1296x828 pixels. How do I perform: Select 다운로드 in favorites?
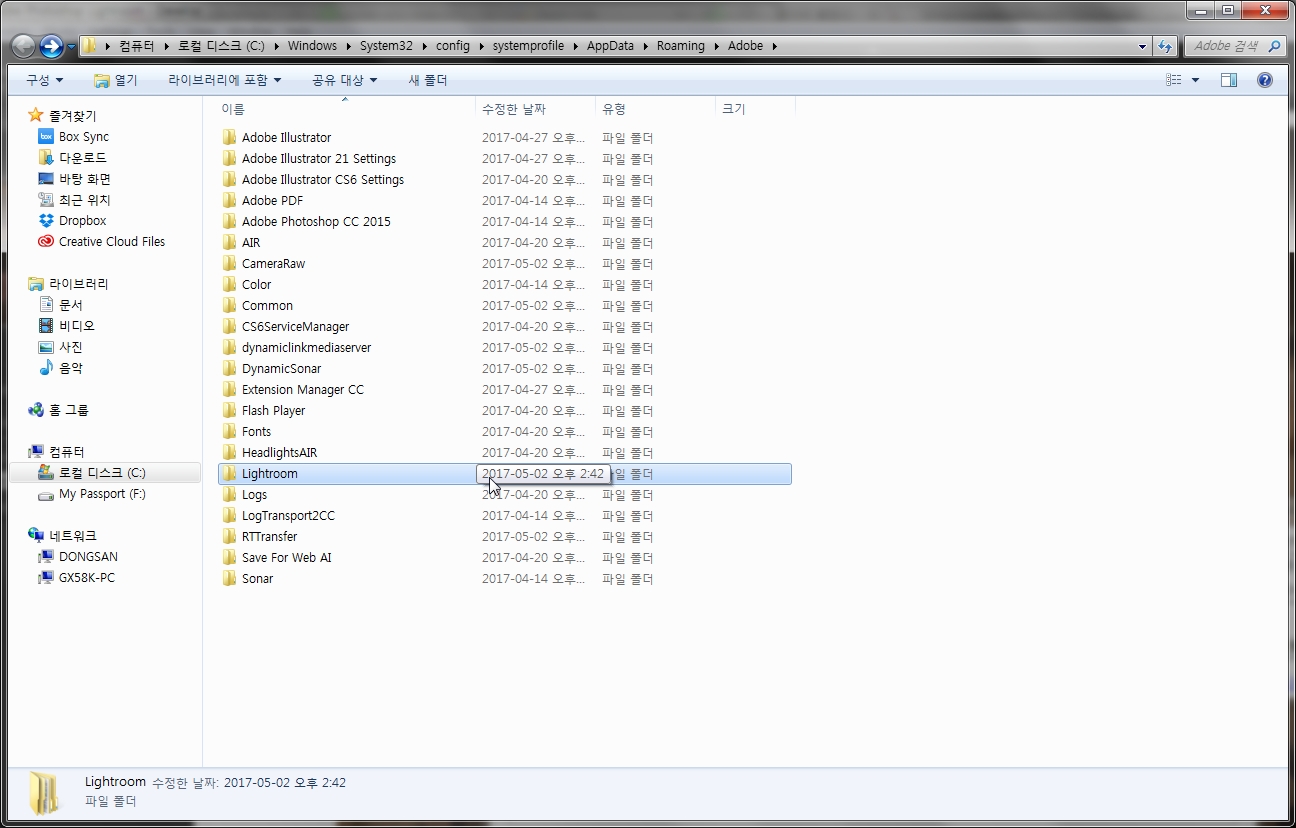[83, 158]
